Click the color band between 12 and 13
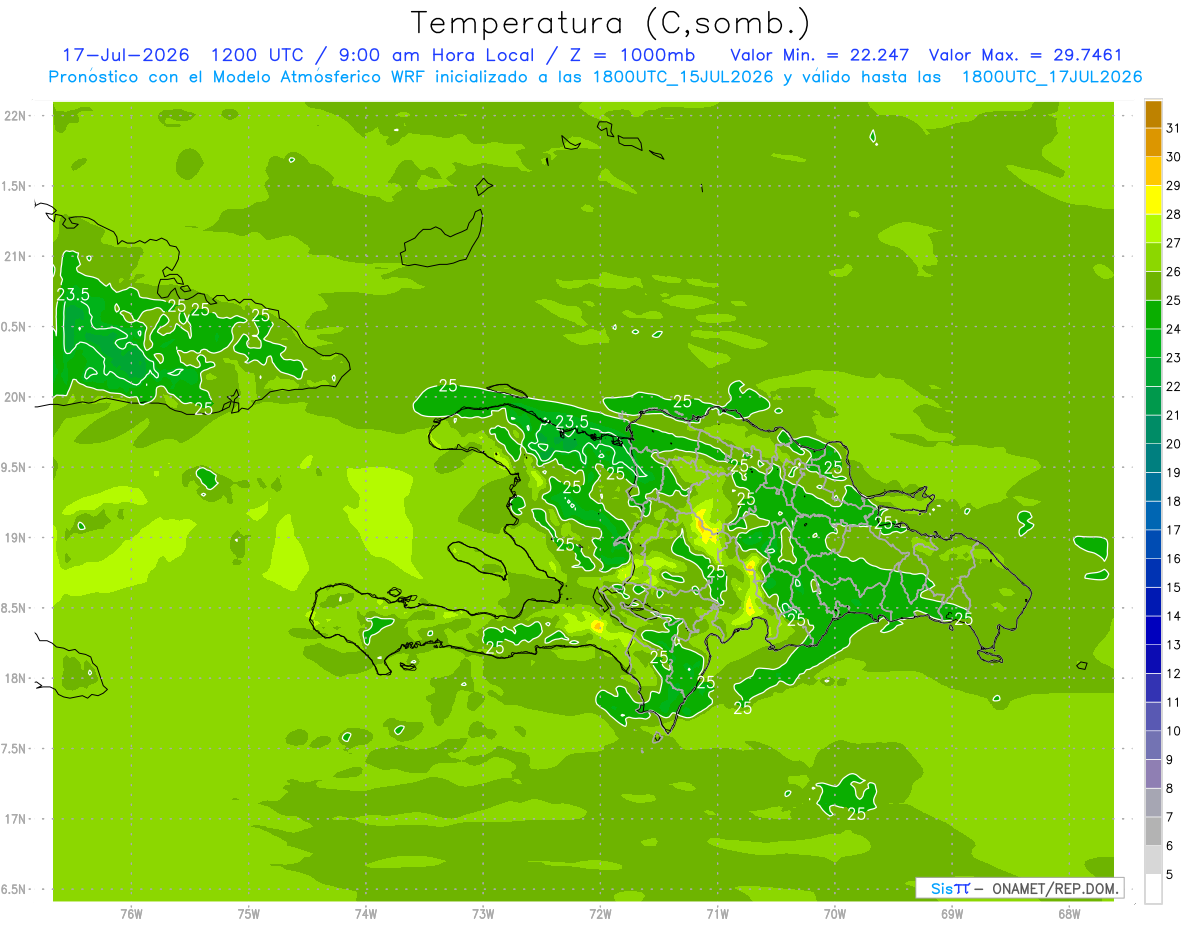 1153,659
